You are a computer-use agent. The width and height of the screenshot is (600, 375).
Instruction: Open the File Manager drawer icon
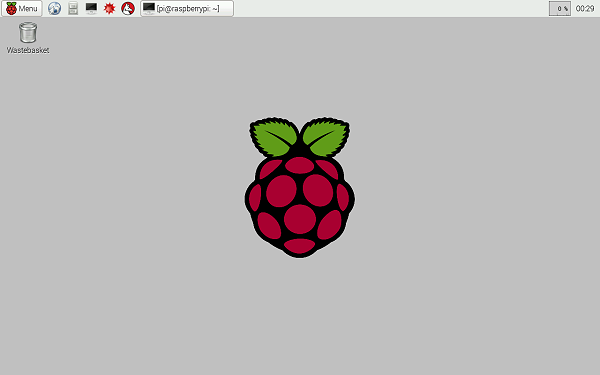[x=73, y=8]
